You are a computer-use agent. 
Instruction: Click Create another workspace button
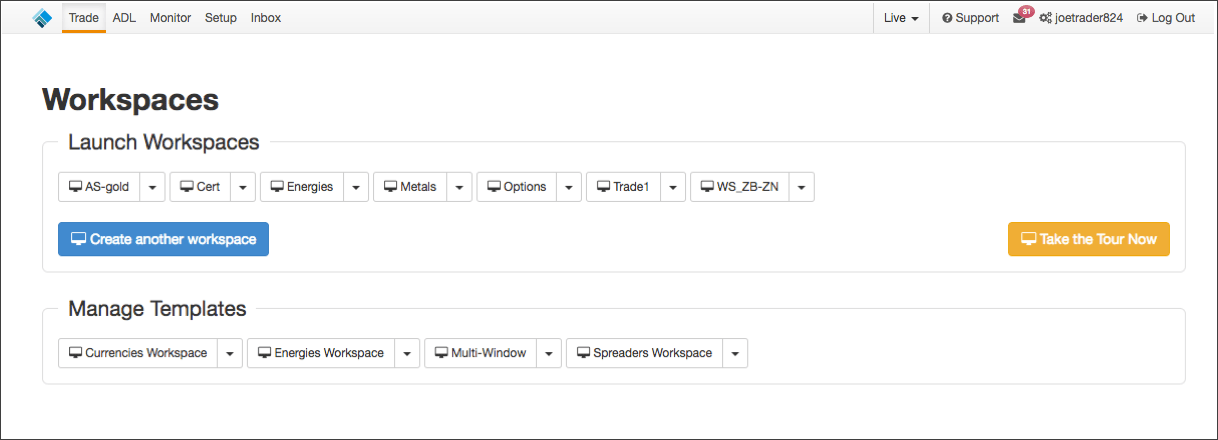click(x=163, y=239)
